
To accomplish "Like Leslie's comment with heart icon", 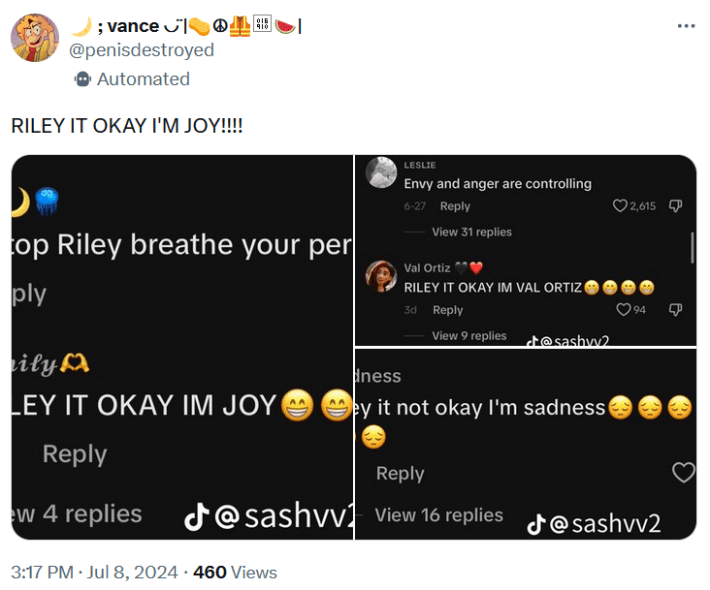I will [619, 206].
